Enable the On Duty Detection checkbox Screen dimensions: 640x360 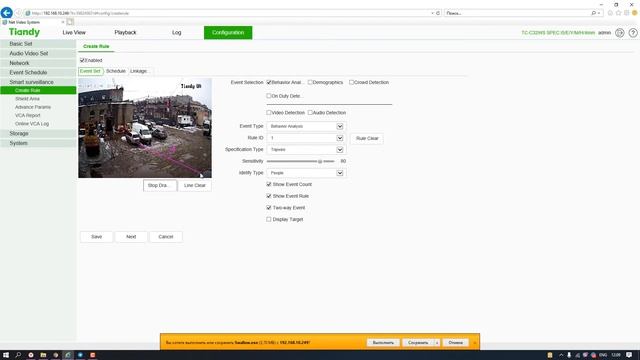tap(269, 96)
